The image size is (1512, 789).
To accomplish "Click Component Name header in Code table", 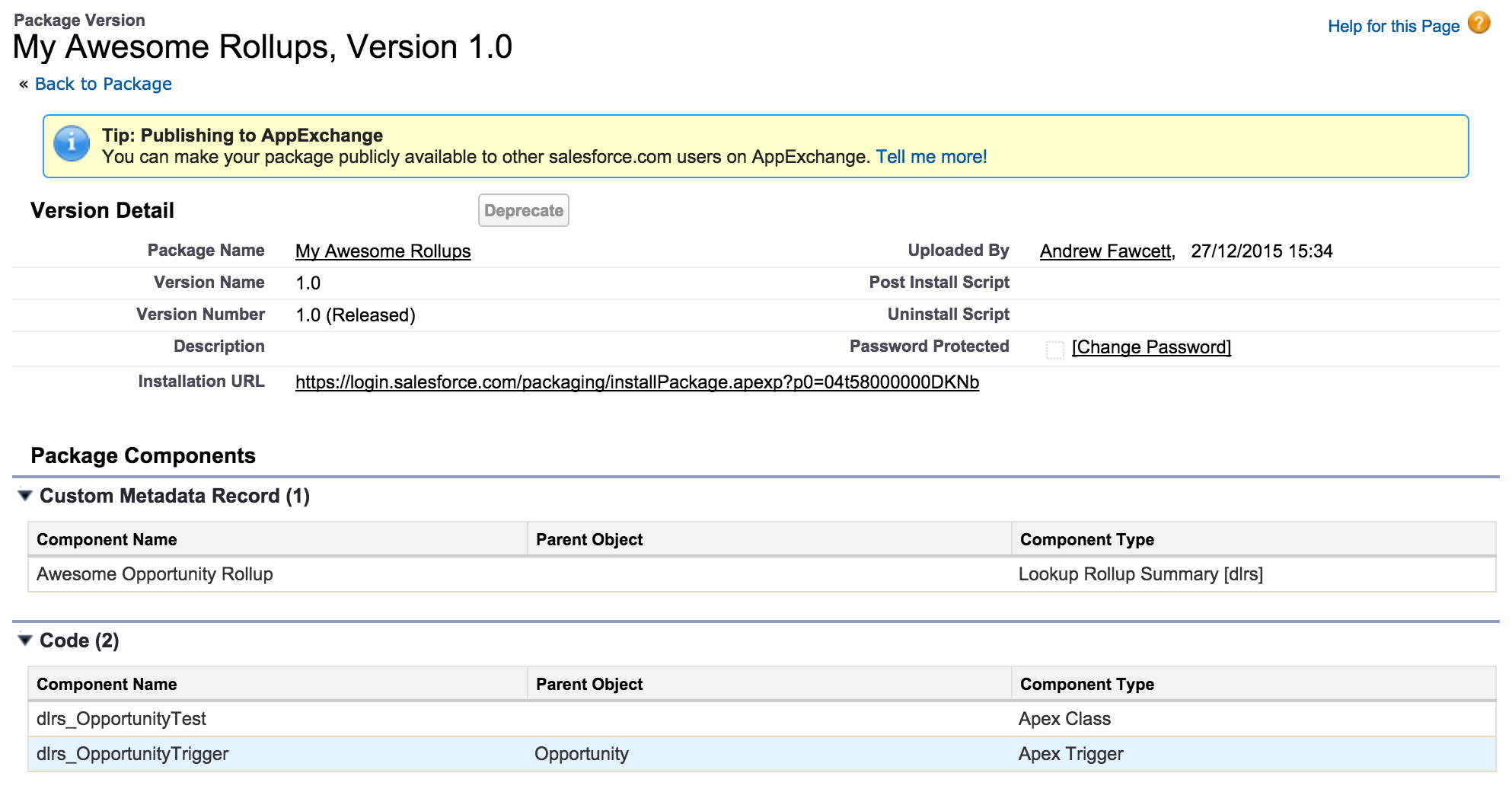I will pyautogui.click(x=107, y=685).
